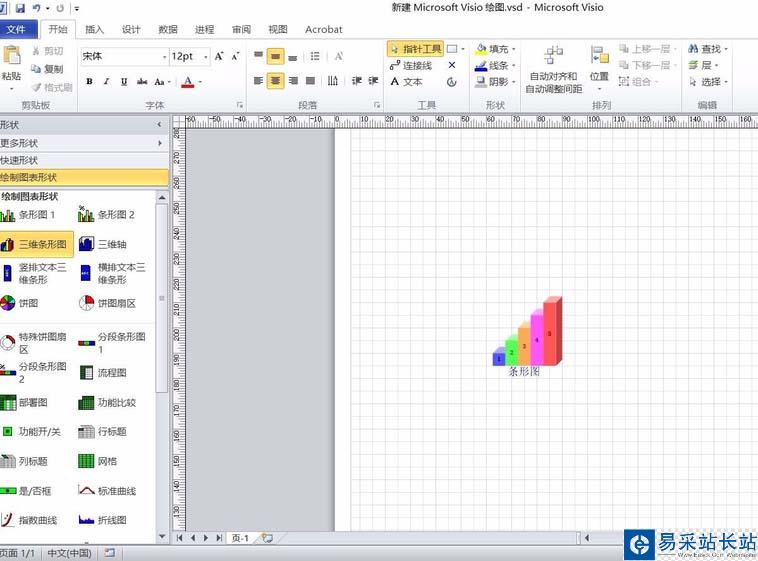The image size is (758, 561).
Task: Select the 是/否框 shape
Action: tap(26, 491)
